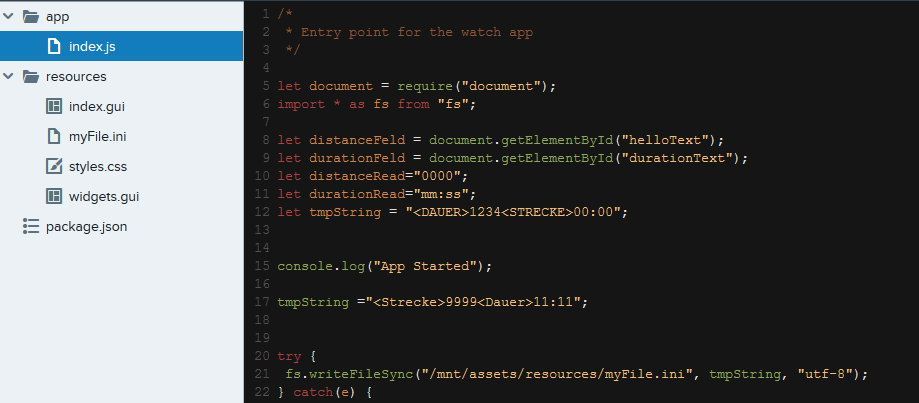This screenshot has height=403, width=919.
Task: Open styles.css from the sidebar
Action: pos(98,166)
